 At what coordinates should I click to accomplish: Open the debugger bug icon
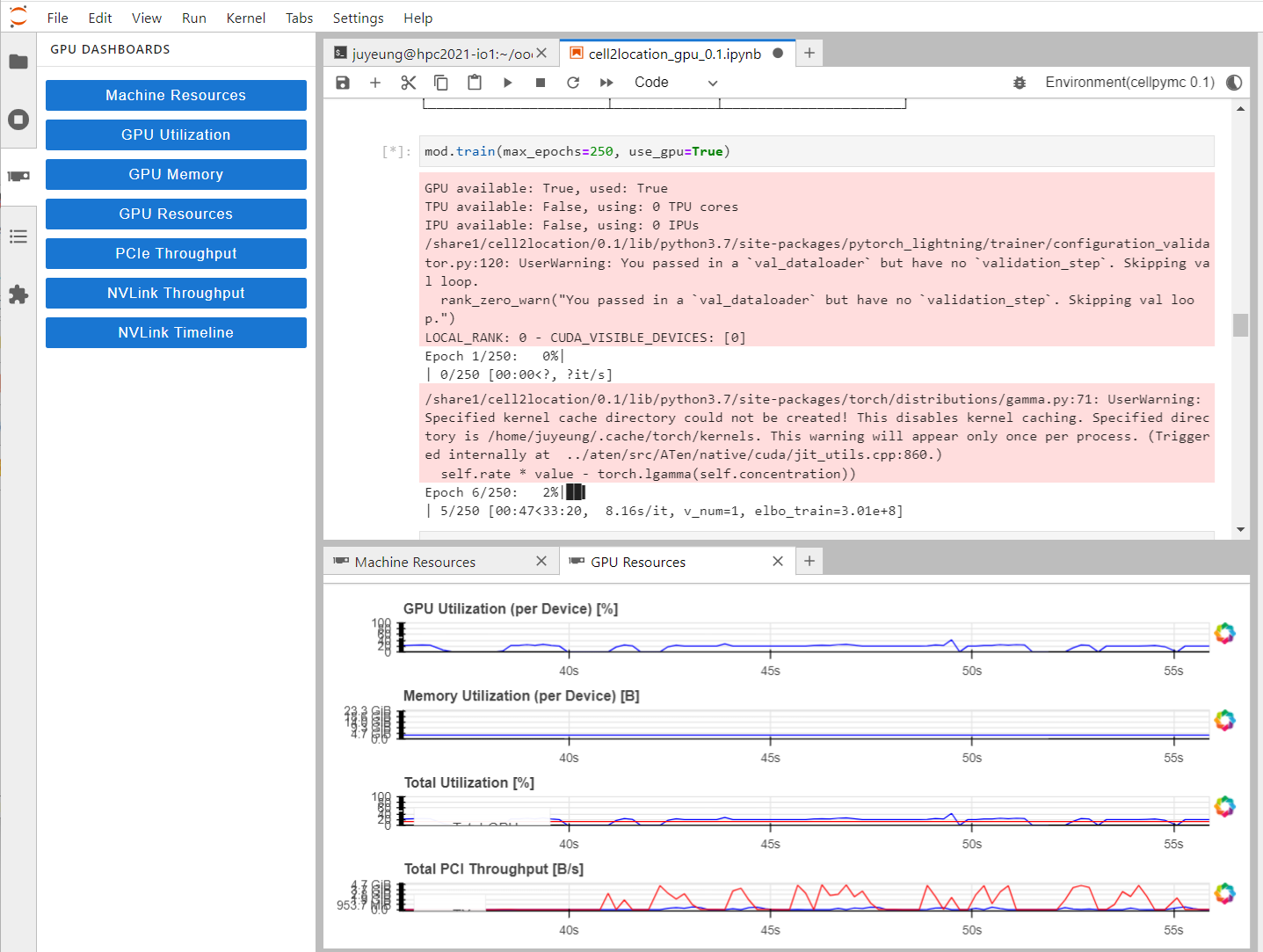click(1019, 82)
